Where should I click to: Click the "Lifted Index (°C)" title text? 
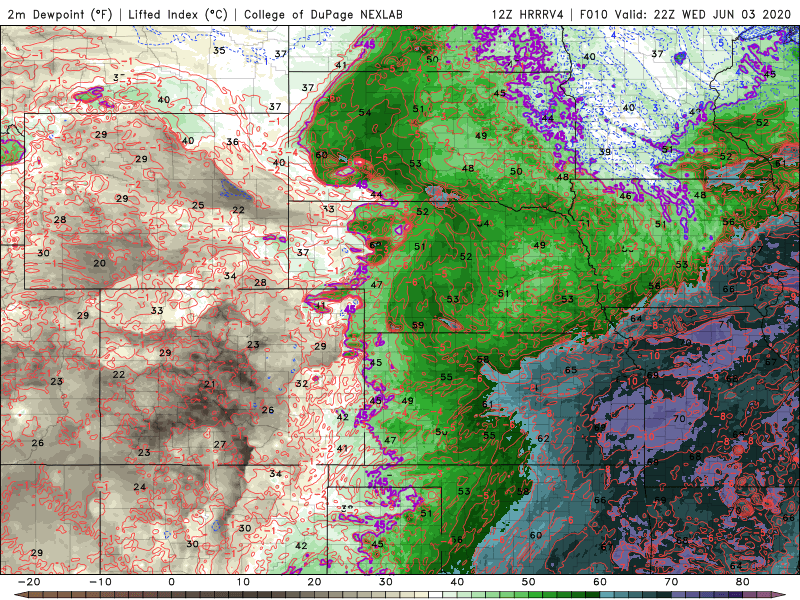click(x=178, y=14)
